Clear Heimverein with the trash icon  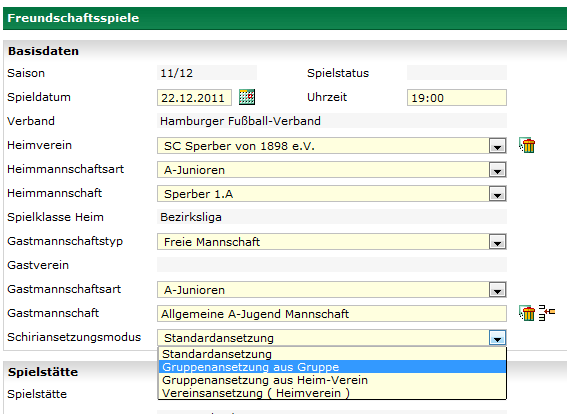point(527,145)
